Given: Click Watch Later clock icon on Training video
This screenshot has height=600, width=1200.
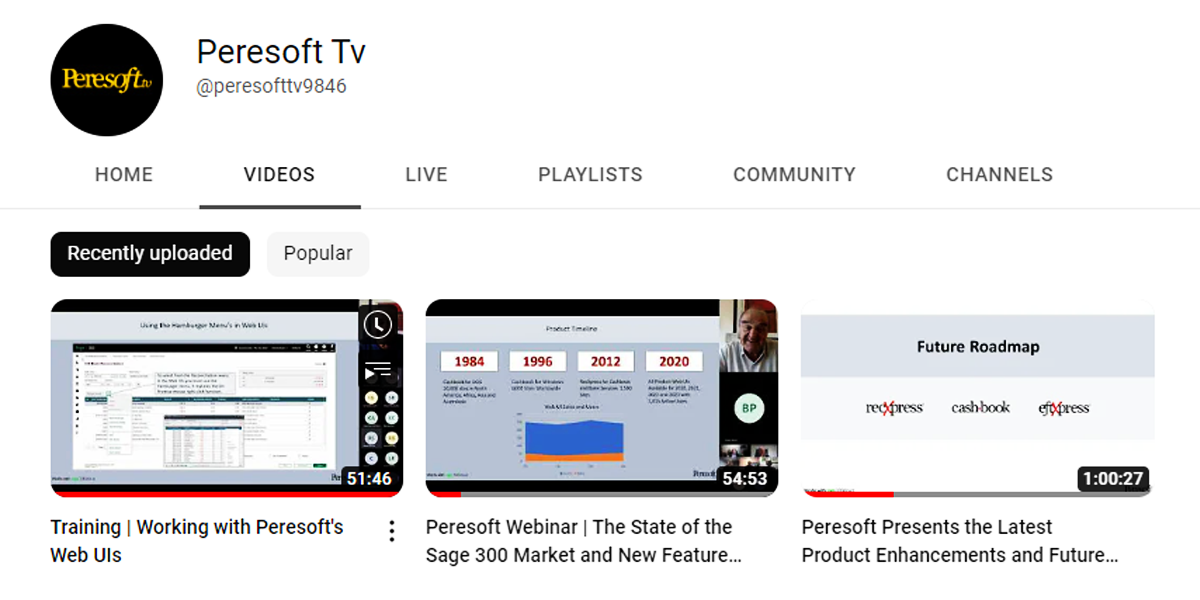Looking at the screenshot, I should point(378,325).
